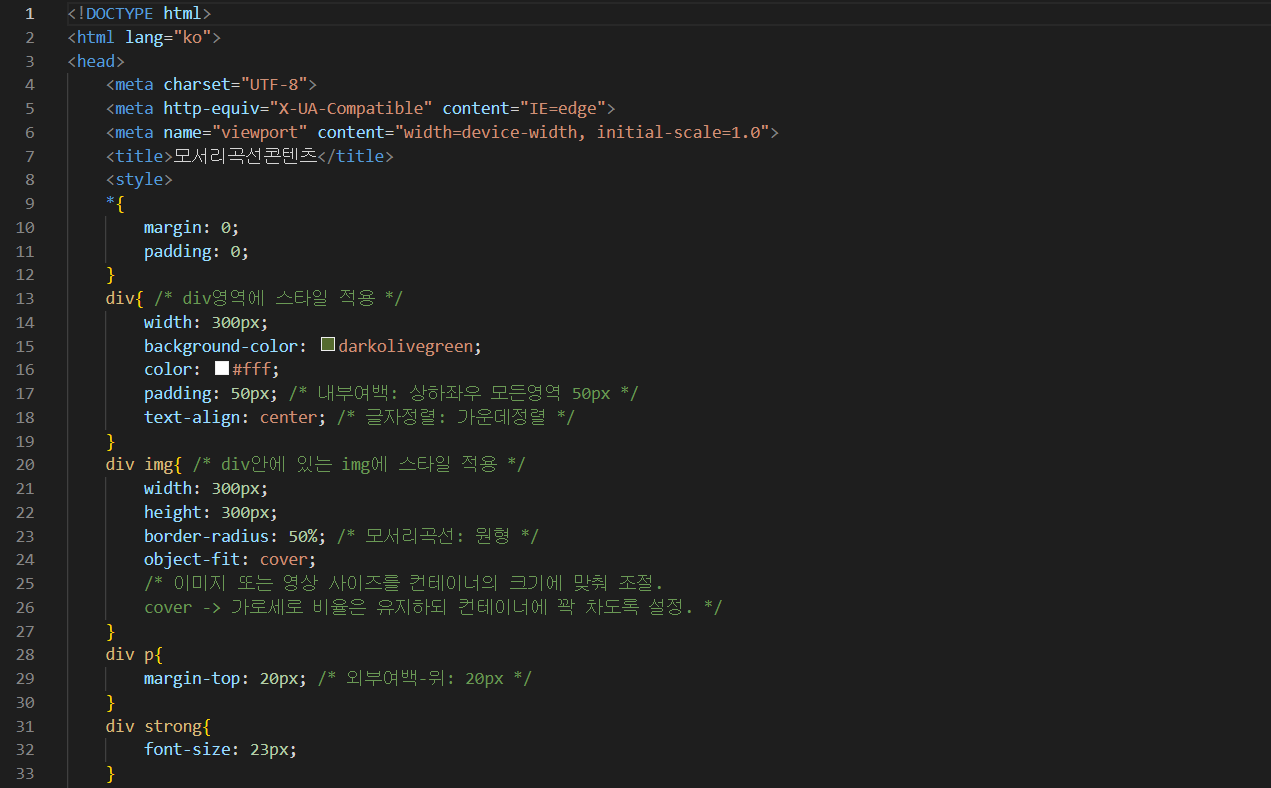1271x788 pixels.
Task: Click the darkolivegreen value text
Action: point(405,346)
